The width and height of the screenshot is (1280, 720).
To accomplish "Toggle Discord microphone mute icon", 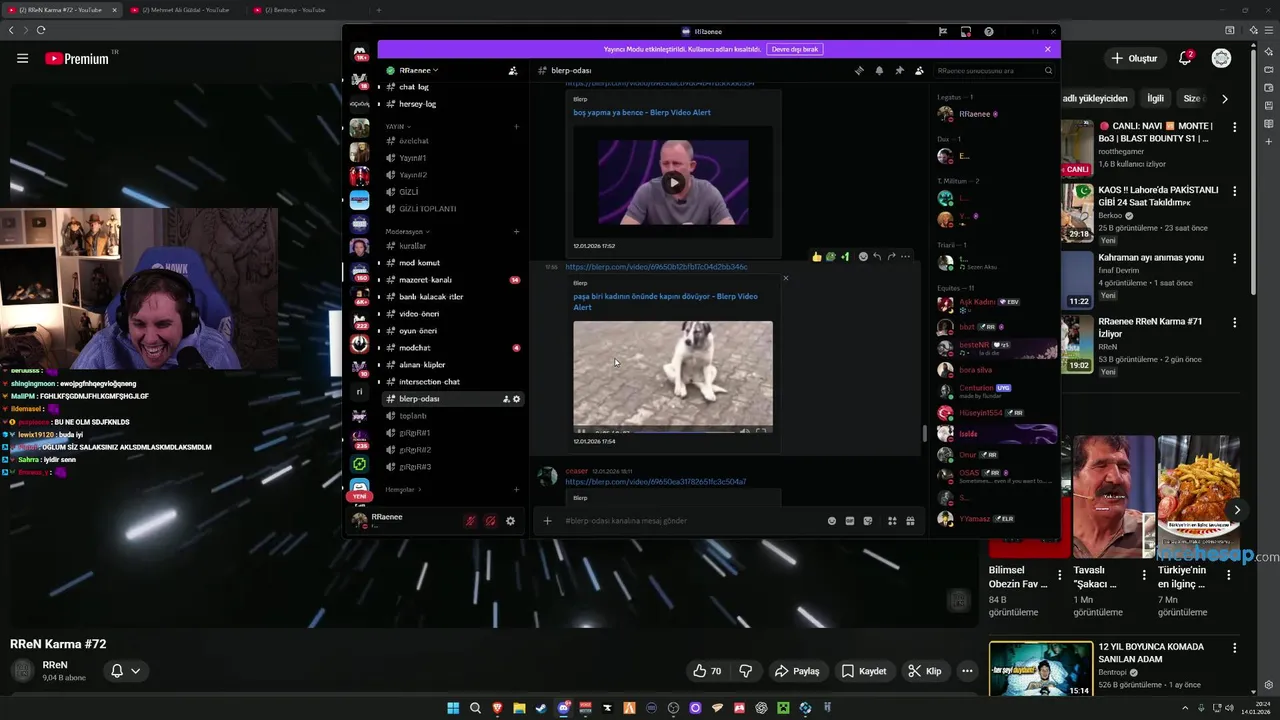I will pyautogui.click(x=470, y=521).
